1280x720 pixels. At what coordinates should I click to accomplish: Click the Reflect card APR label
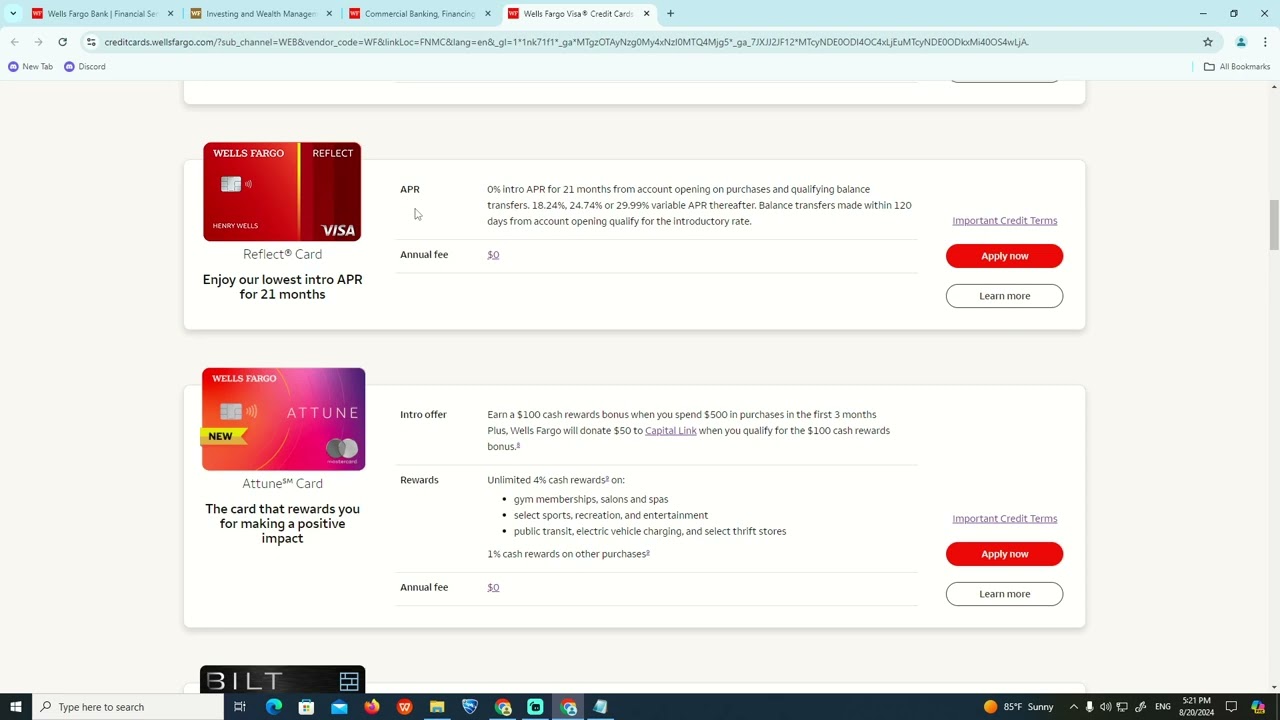click(410, 189)
